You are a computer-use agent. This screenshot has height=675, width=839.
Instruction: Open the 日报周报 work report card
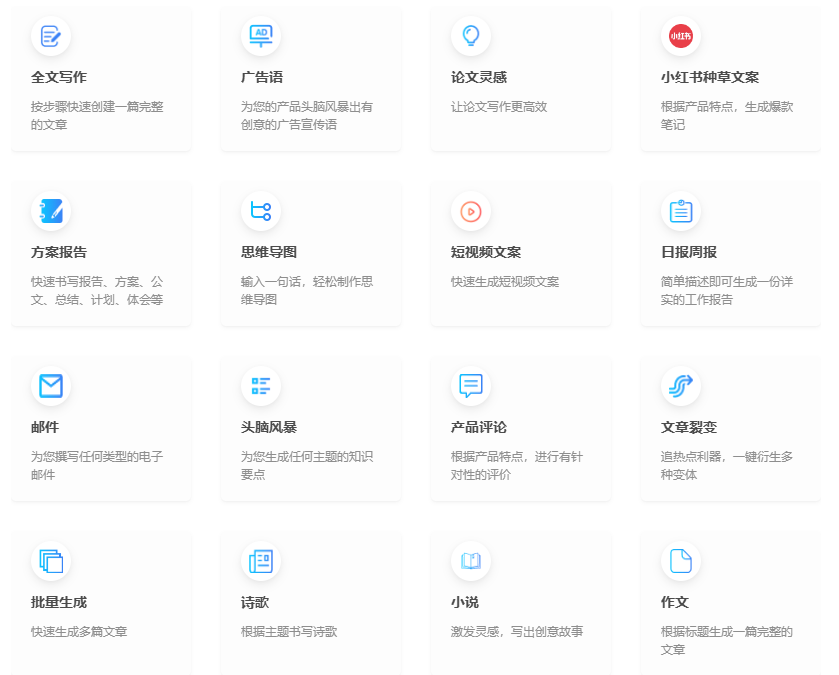coord(730,250)
